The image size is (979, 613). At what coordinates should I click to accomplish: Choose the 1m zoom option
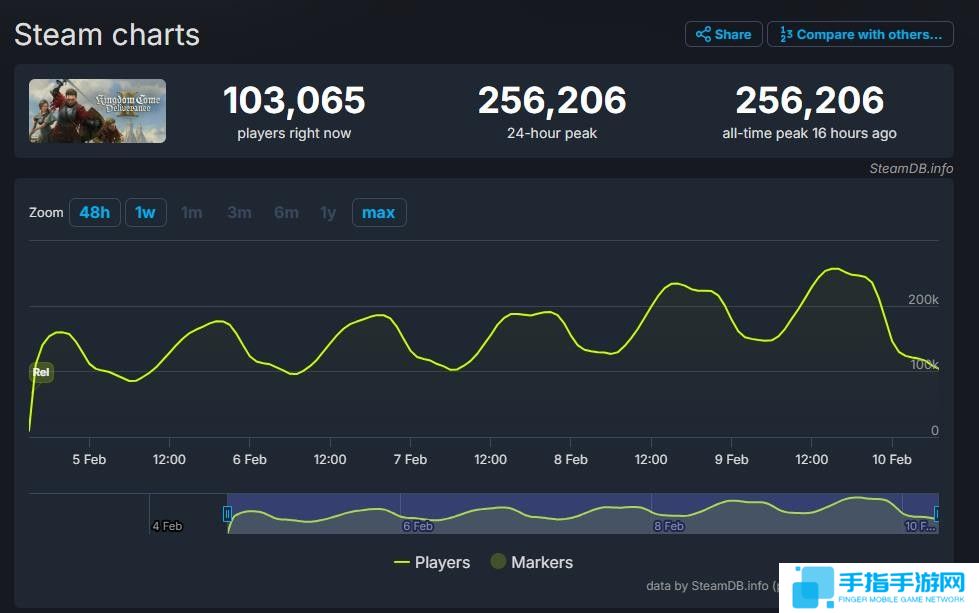(x=191, y=212)
